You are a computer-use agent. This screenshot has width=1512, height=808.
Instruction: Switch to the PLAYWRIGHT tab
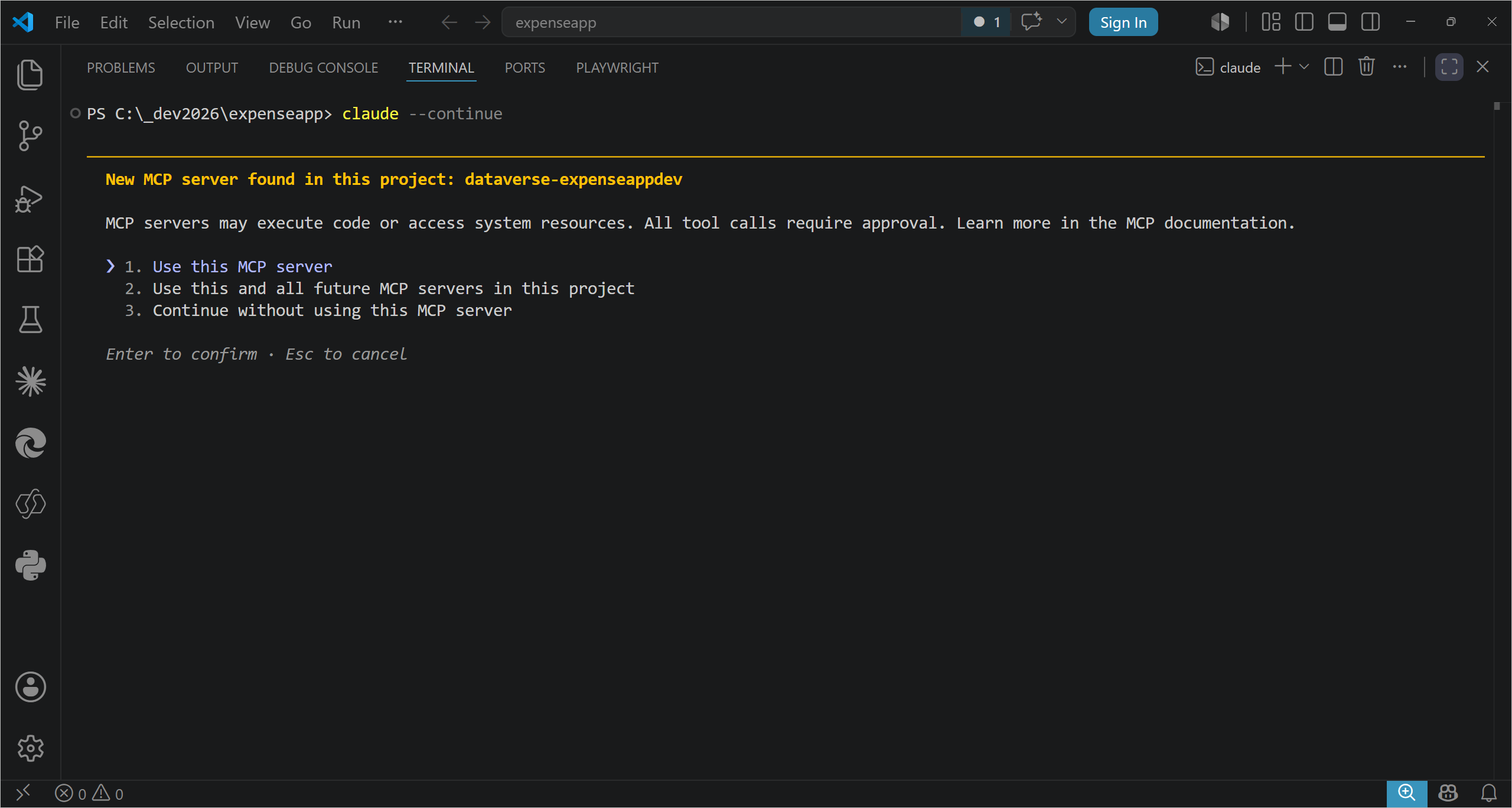[617, 68]
